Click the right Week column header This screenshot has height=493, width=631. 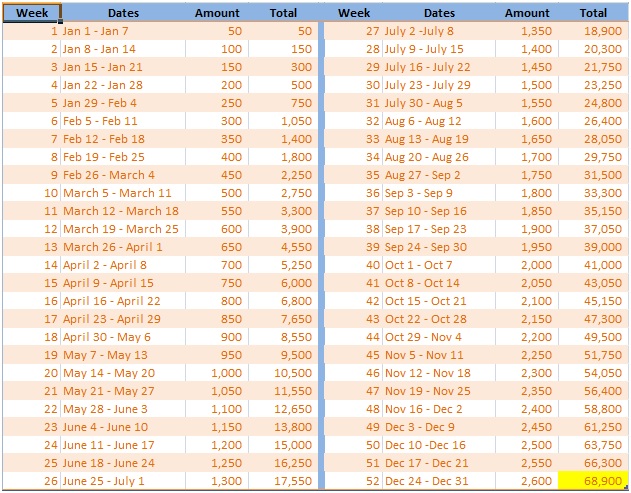[354, 13]
